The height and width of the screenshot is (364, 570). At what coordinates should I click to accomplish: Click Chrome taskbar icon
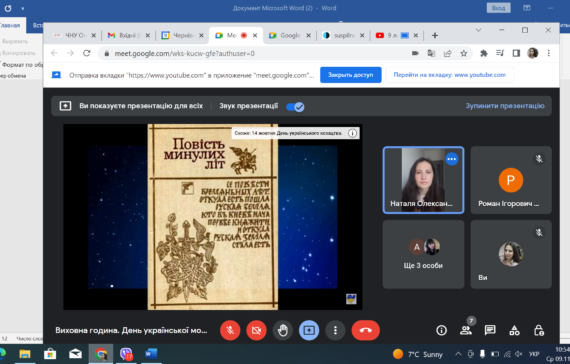101,354
